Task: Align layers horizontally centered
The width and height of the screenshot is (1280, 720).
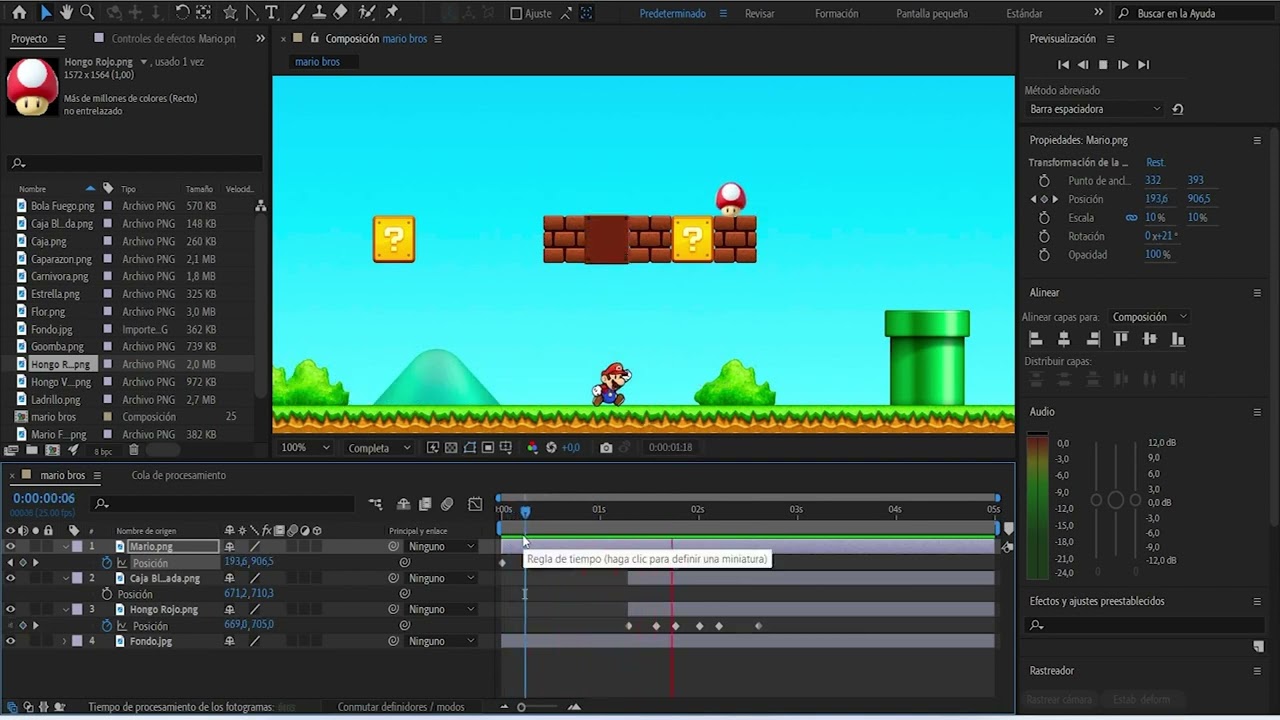Action: (1064, 340)
